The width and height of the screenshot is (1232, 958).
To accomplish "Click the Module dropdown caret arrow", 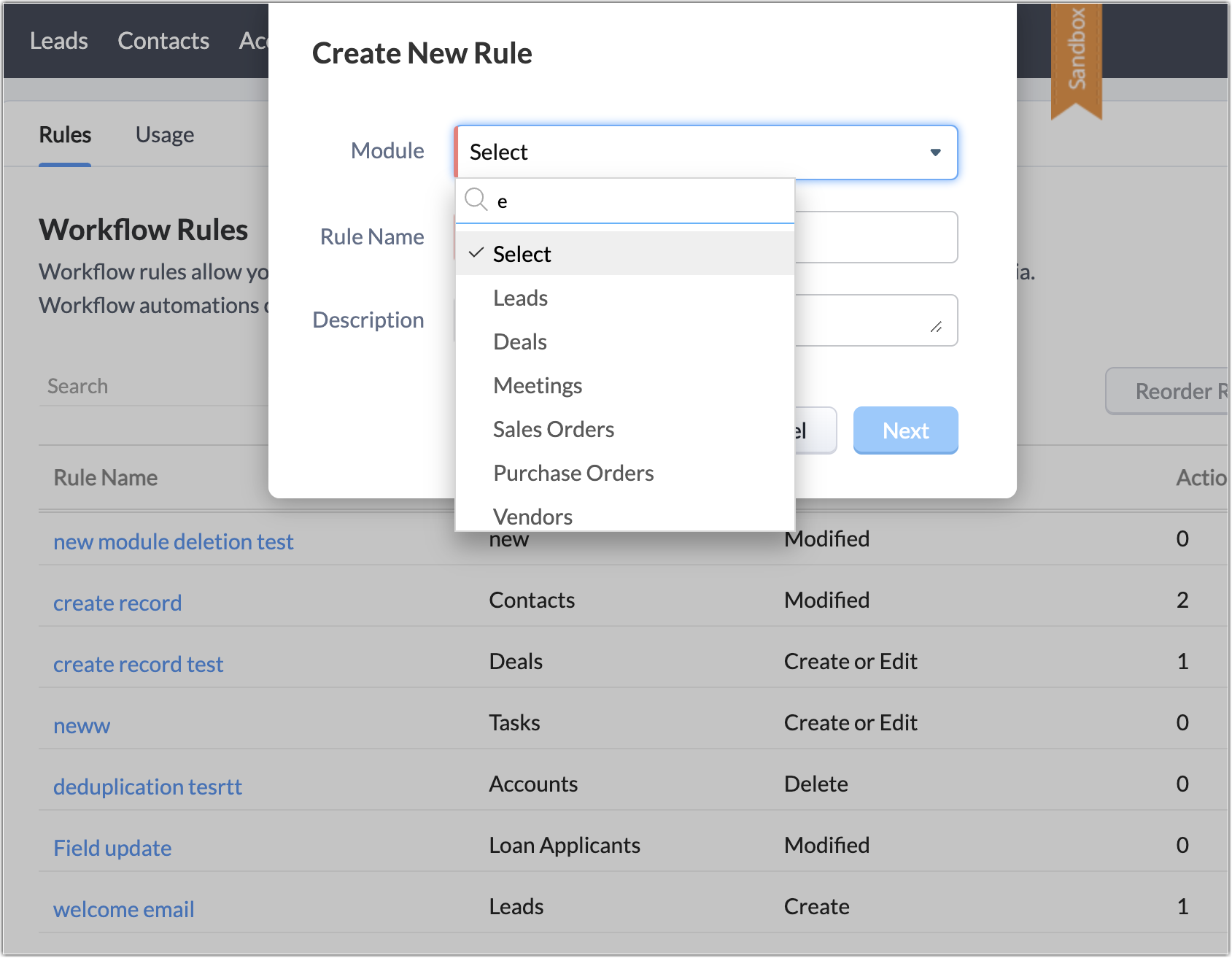I will [935, 152].
